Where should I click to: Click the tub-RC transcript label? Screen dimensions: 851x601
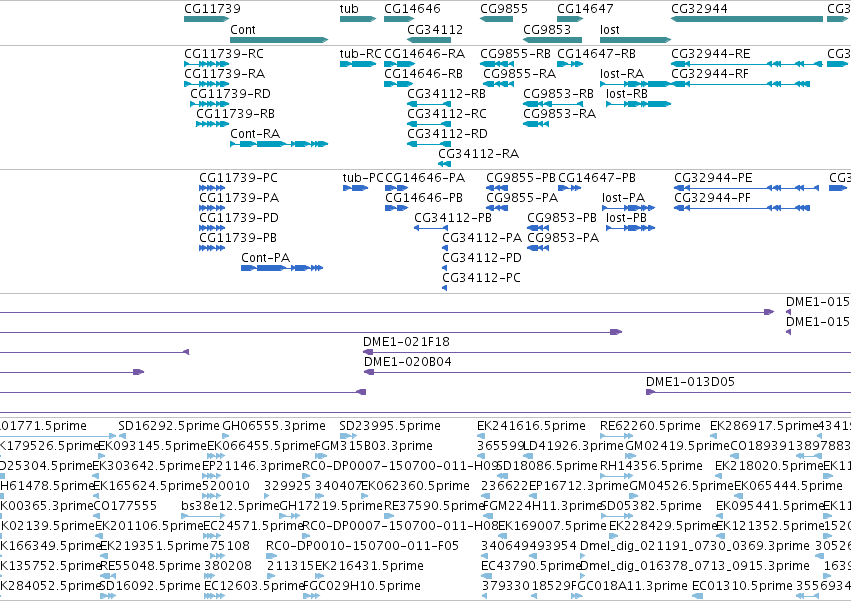point(361,54)
